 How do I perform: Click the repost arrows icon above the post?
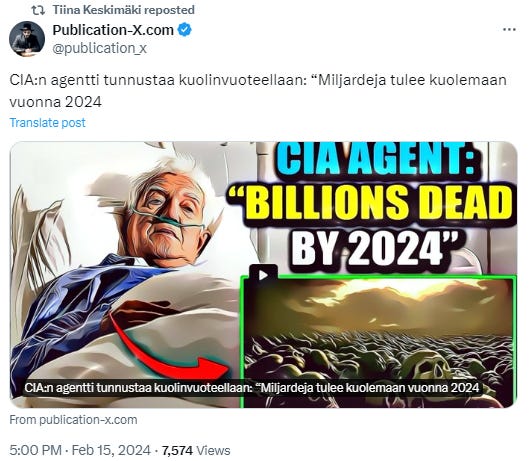(38, 10)
